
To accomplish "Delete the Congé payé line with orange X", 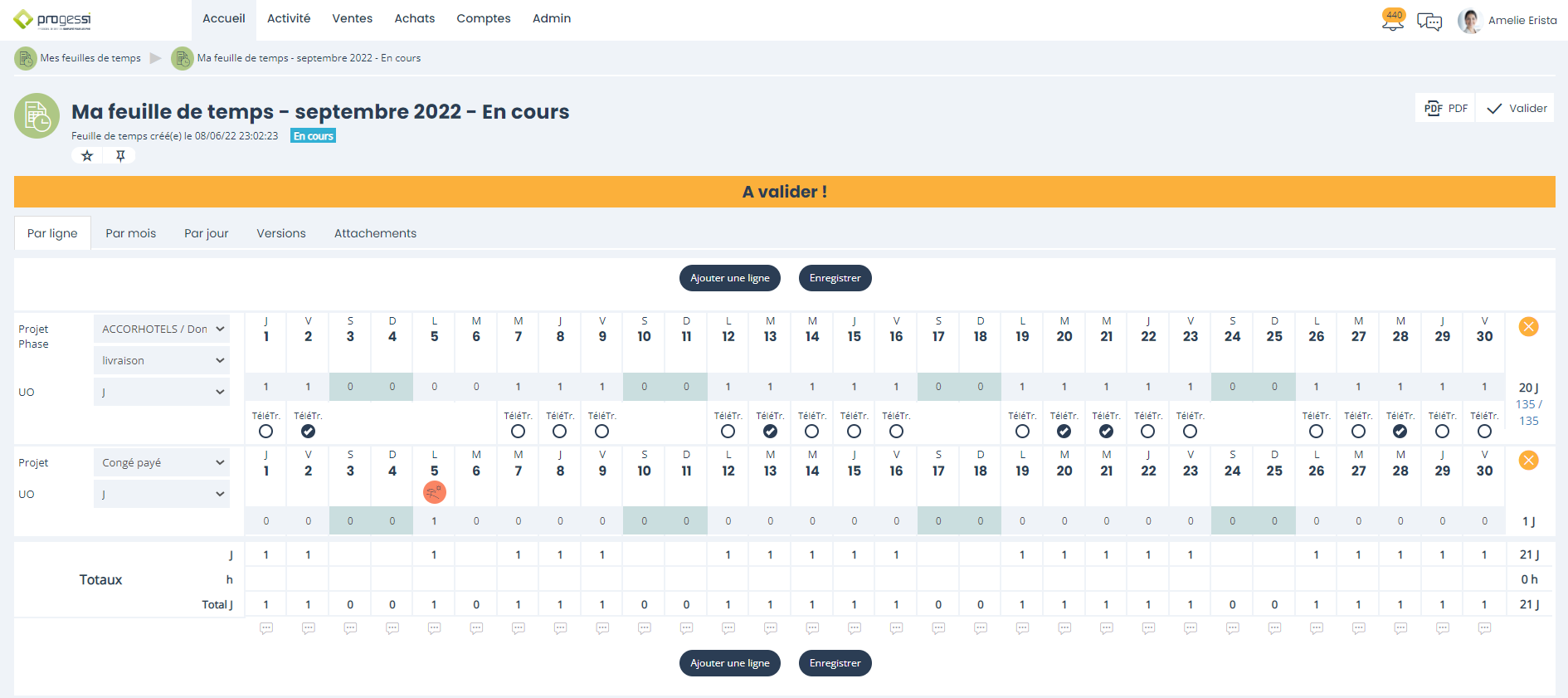I will (1528, 460).
